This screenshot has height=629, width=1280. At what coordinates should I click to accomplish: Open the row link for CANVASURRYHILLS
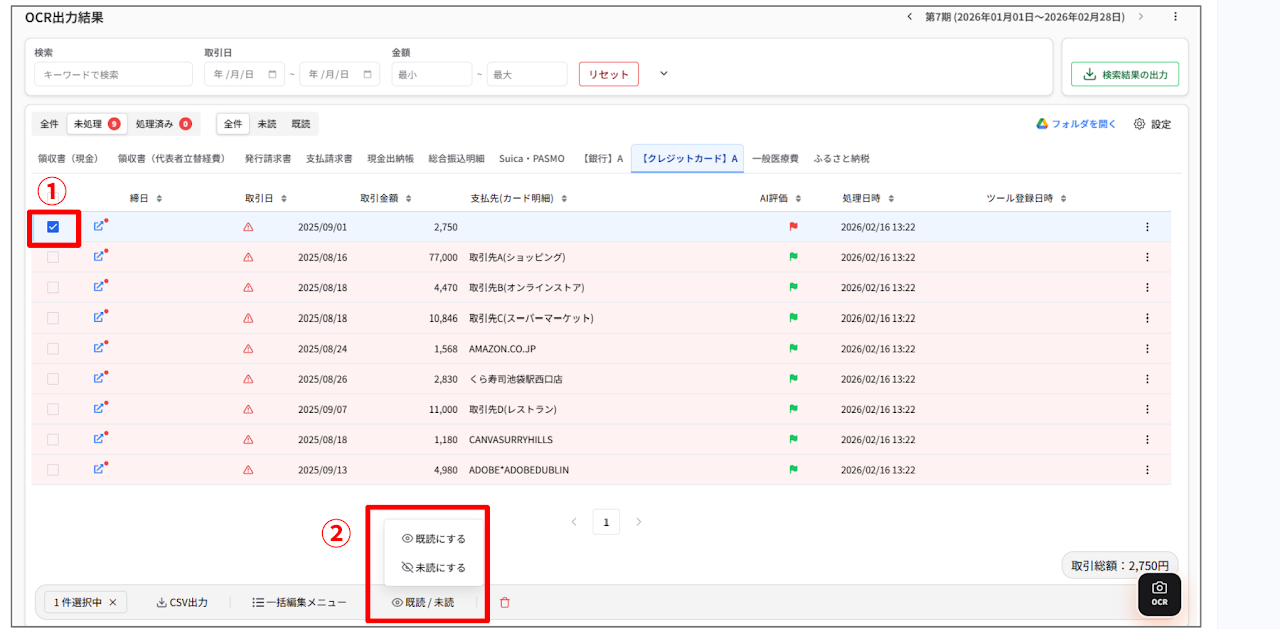coord(99,439)
